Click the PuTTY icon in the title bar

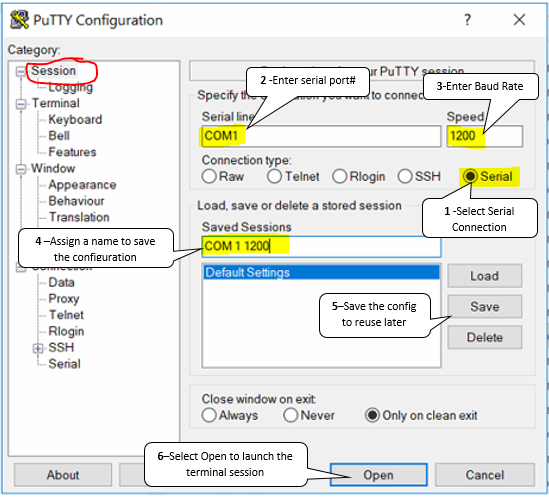click(19, 20)
